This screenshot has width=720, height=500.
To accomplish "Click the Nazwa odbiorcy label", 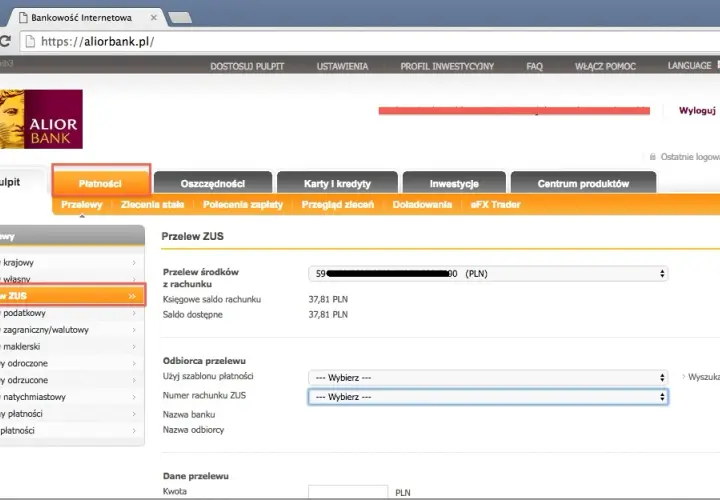I will point(194,430).
